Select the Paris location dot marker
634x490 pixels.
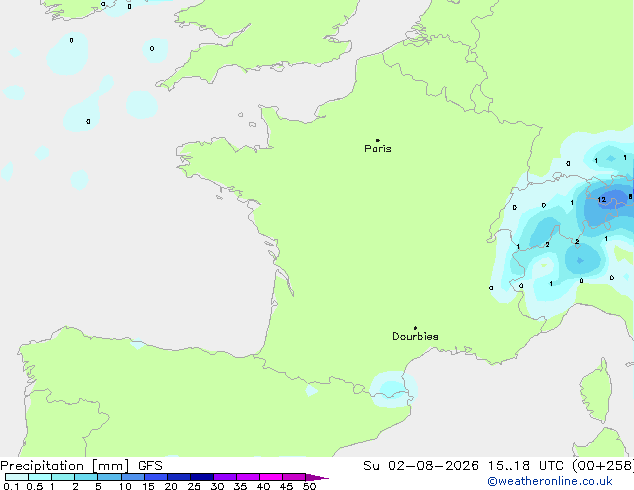coord(378,140)
